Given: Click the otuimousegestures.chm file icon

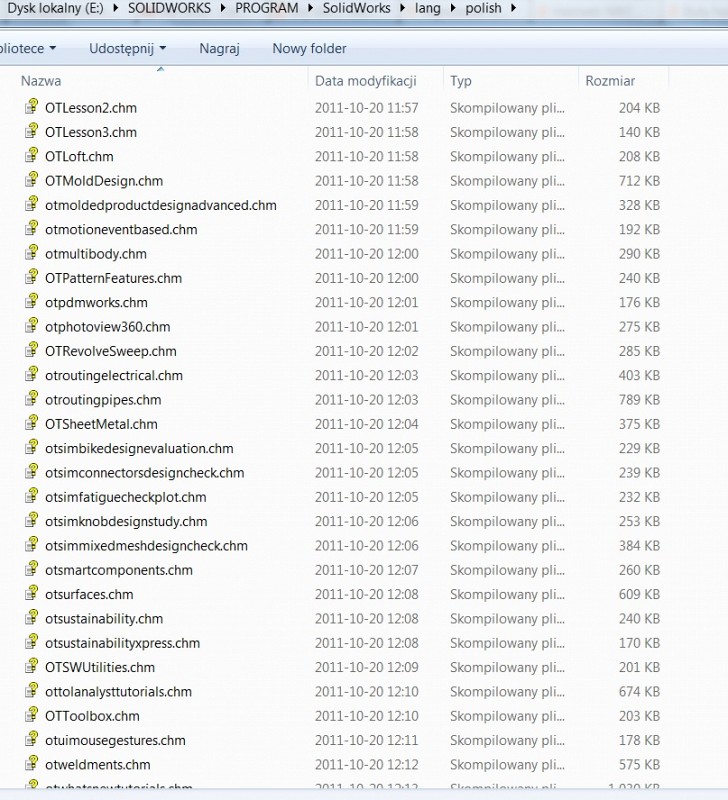Looking at the screenshot, I should click(x=32, y=739).
